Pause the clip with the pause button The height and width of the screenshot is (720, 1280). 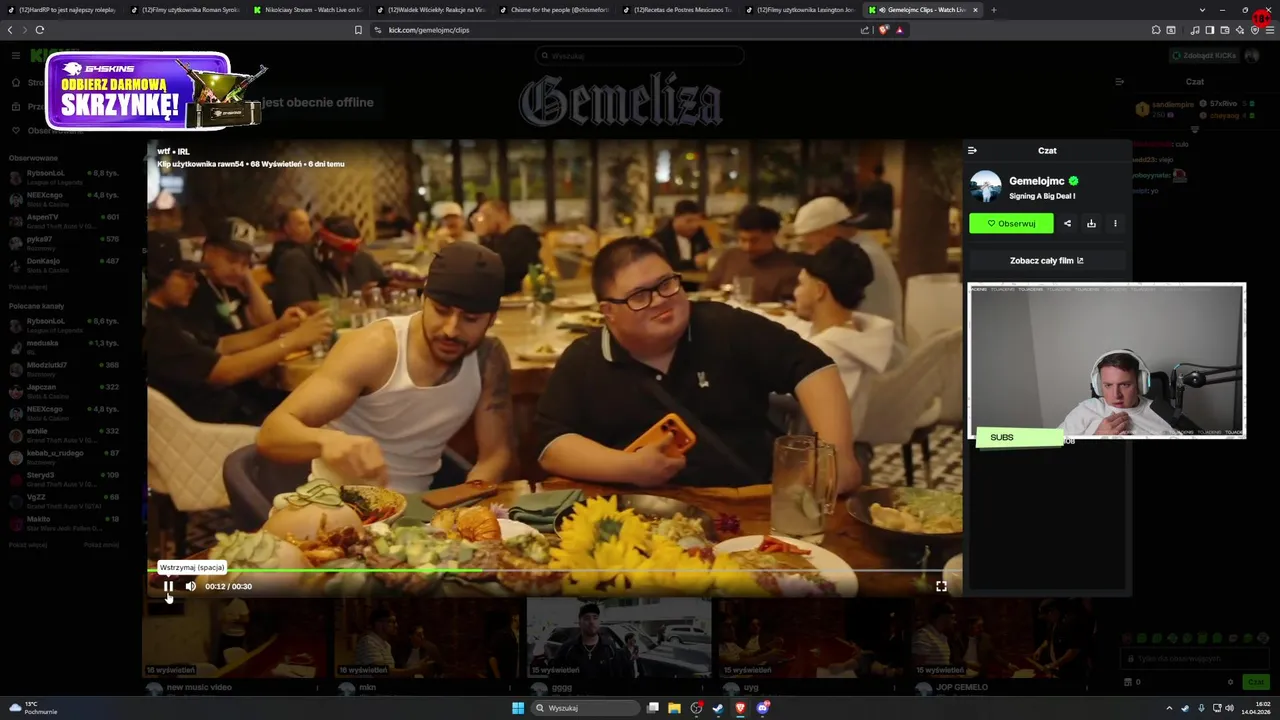click(x=168, y=586)
